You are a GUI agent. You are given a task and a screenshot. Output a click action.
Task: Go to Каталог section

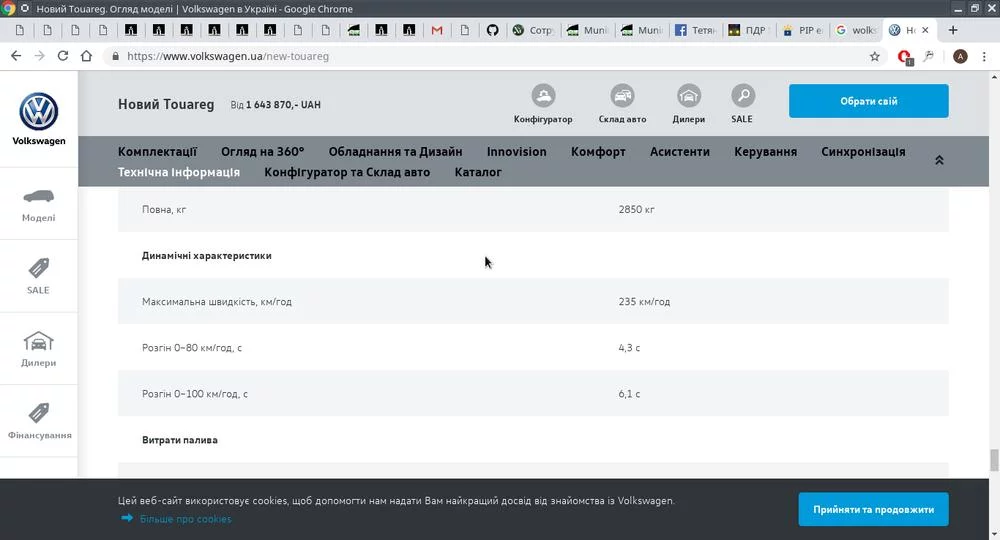[x=478, y=172]
